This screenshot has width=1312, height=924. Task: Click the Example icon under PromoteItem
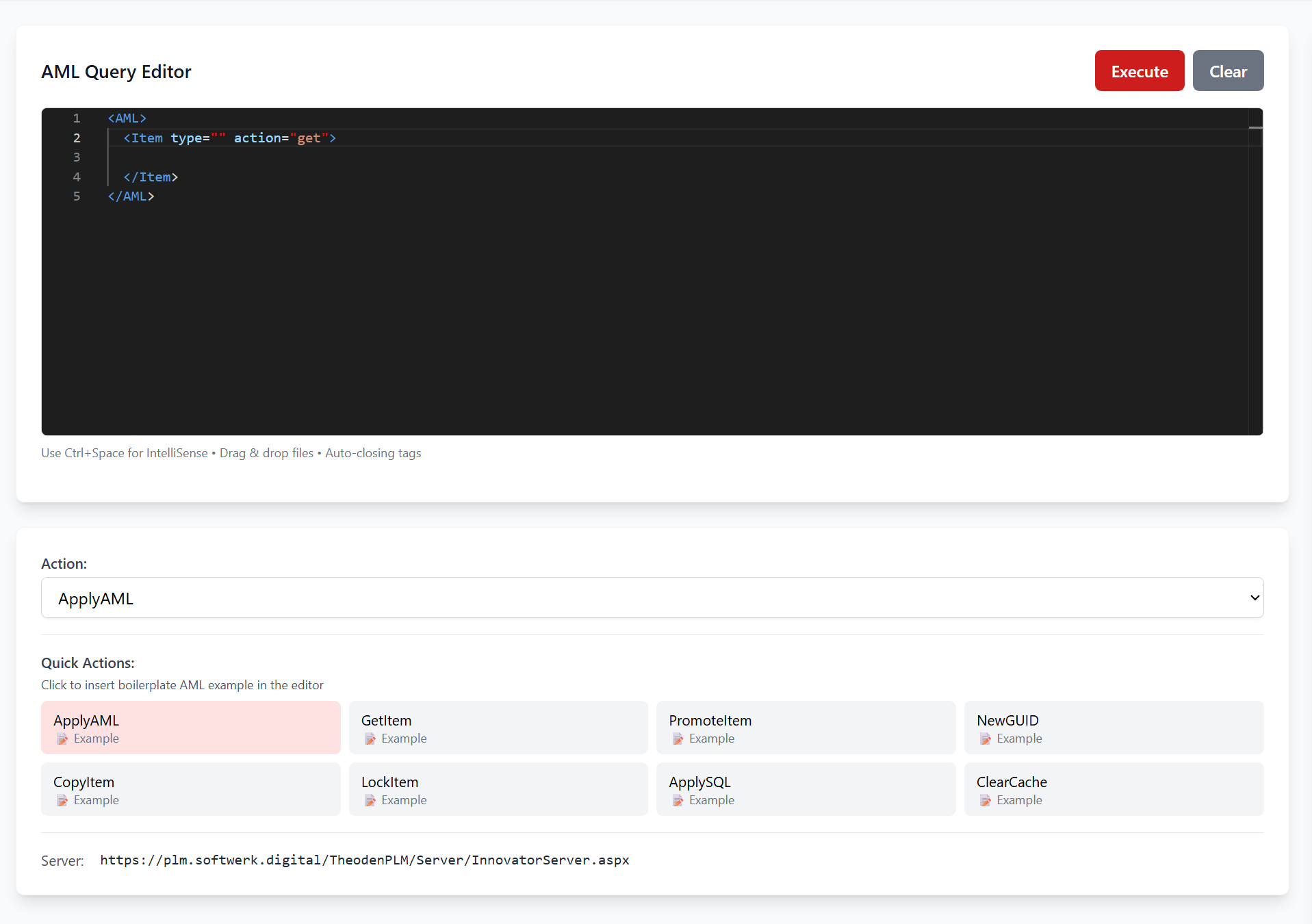[x=678, y=739]
